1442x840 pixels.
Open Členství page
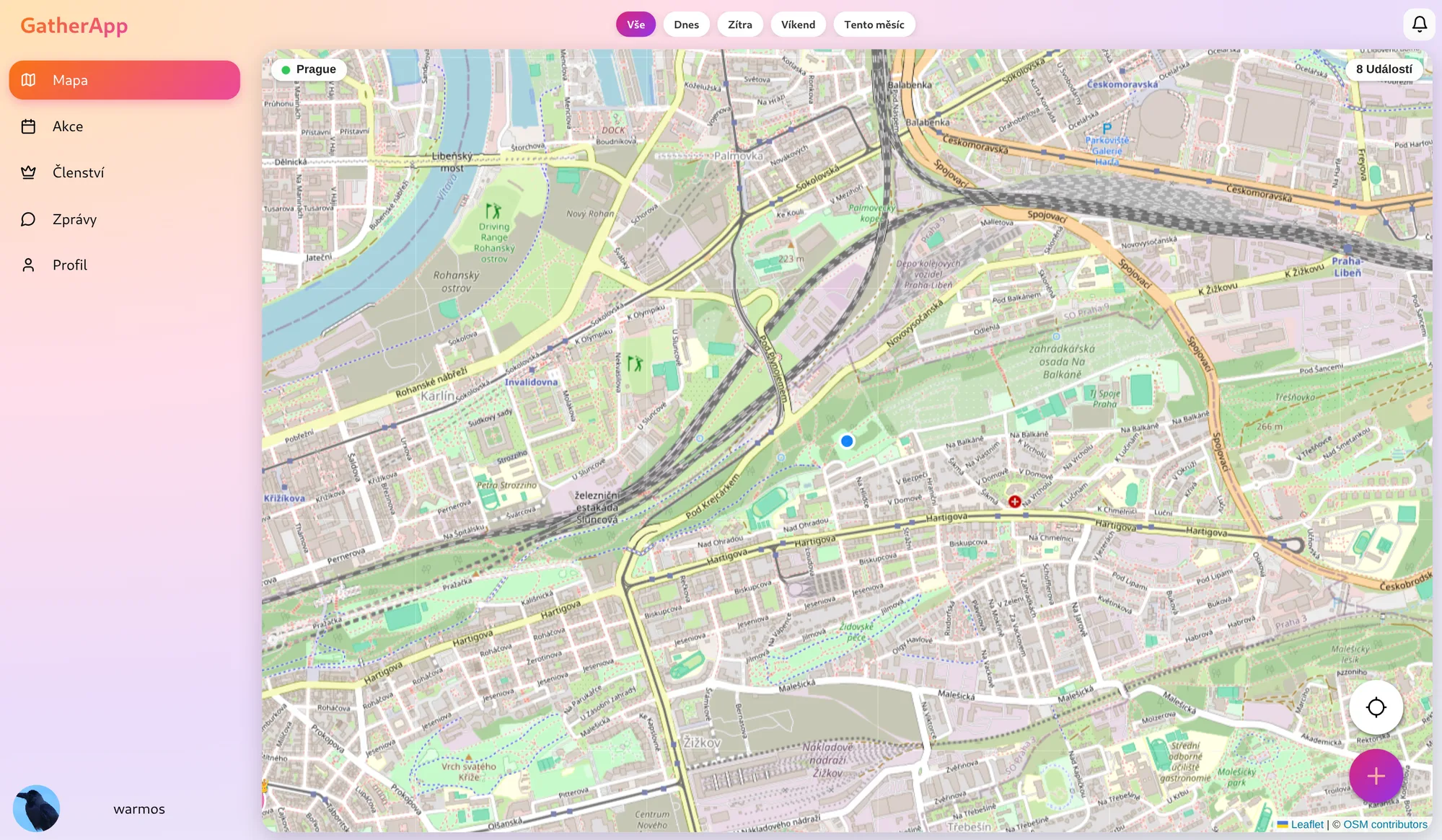point(124,172)
